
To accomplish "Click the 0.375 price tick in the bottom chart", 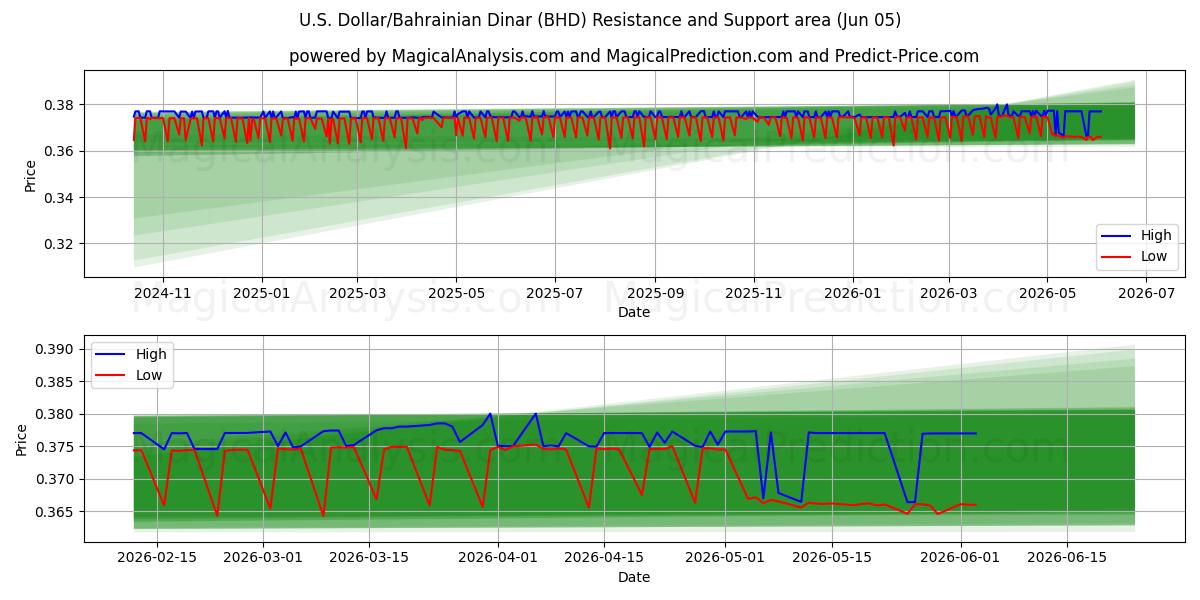I will [57, 447].
